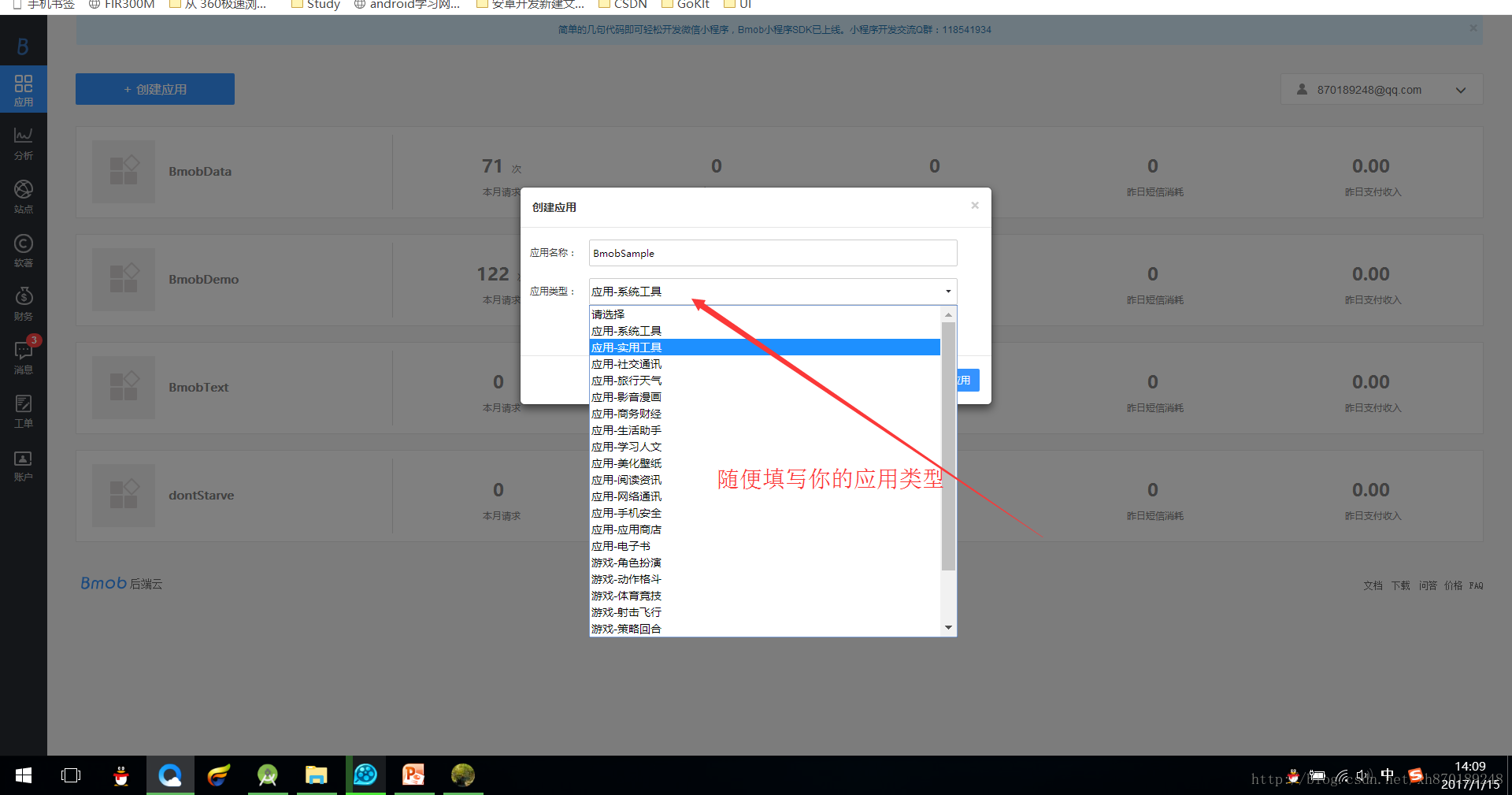The image size is (1512, 795).
Task: Open the 账户 account sidebar icon
Action: click(x=24, y=465)
